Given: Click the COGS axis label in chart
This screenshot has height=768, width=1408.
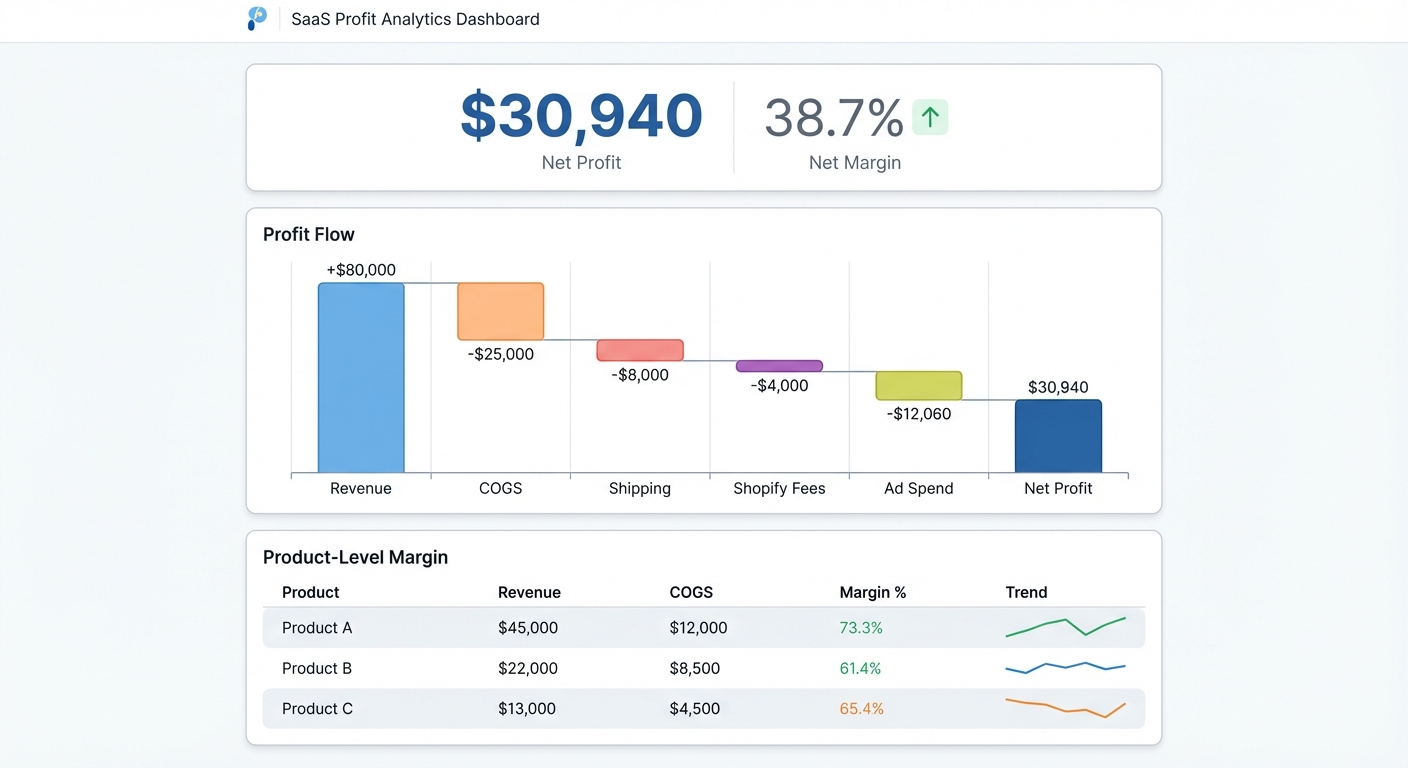Looking at the screenshot, I should 501,488.
